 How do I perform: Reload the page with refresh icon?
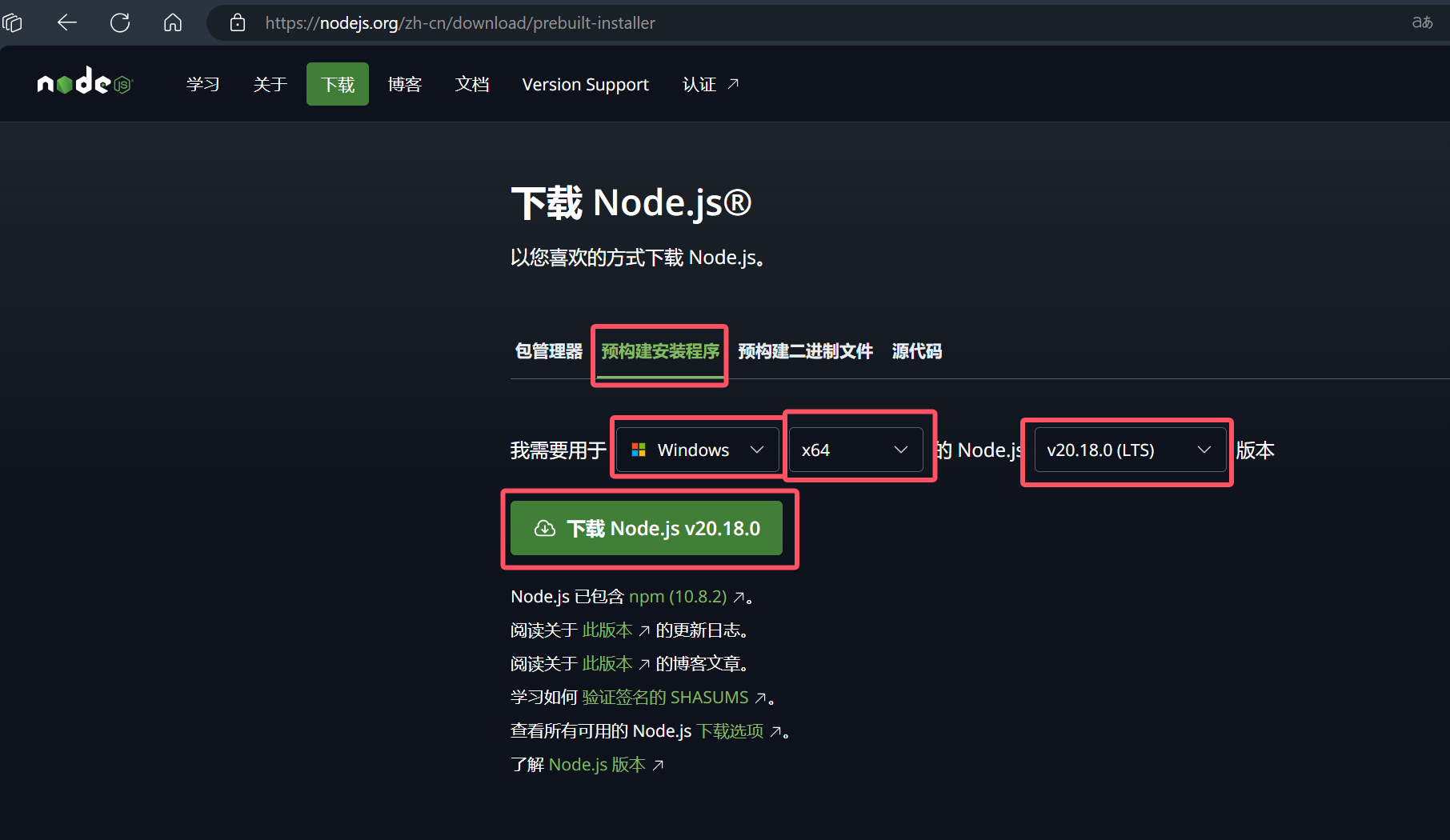(120, 23)
